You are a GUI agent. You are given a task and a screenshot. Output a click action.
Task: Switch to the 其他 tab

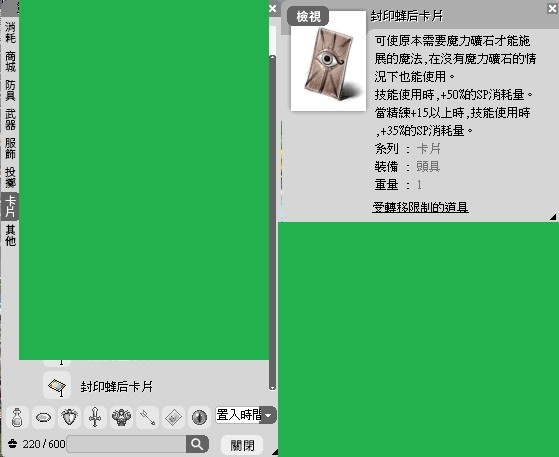point(10,235)
